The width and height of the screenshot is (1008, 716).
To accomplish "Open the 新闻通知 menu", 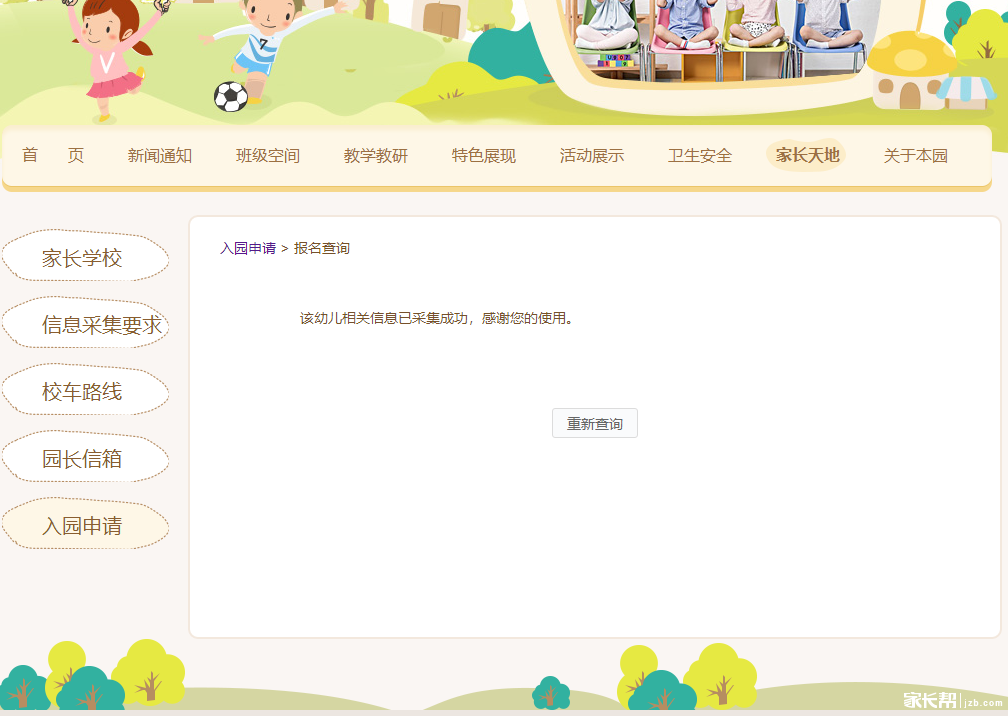I will click(x=159, y=156).
